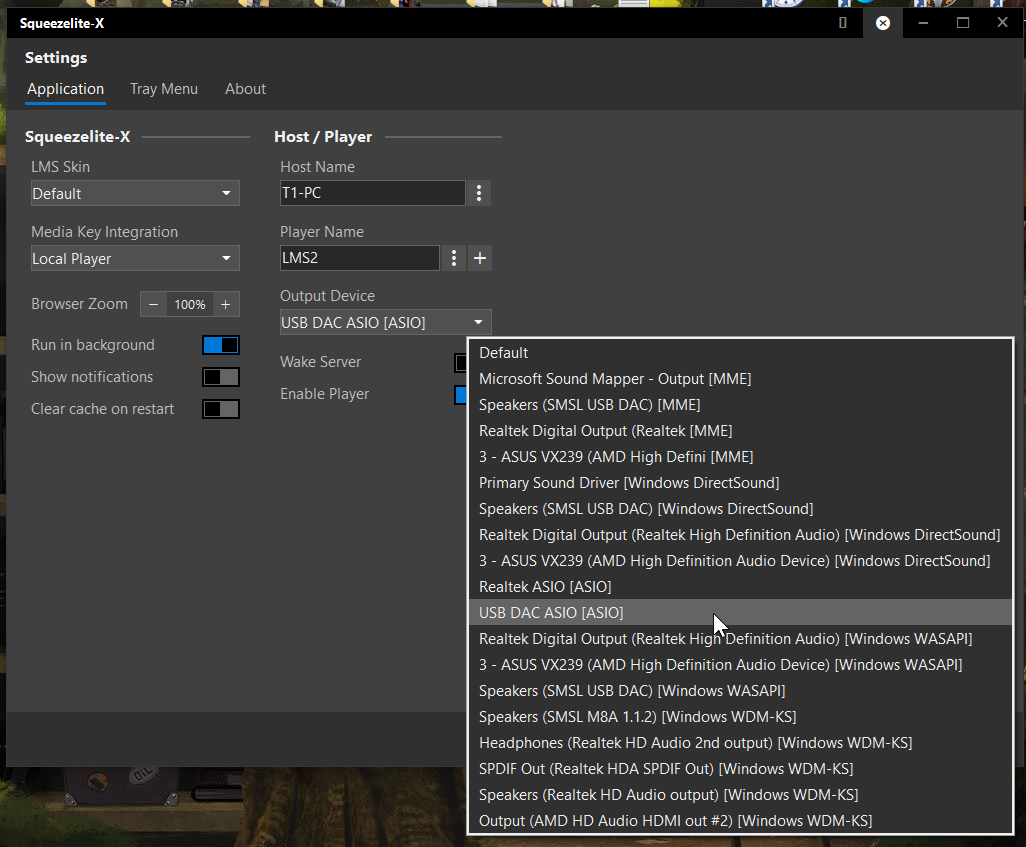This screenshot has width=1026, height=847.
Task: Select Realtek Digital Output (Realtek [MME]
Action: tap(740, 431)
